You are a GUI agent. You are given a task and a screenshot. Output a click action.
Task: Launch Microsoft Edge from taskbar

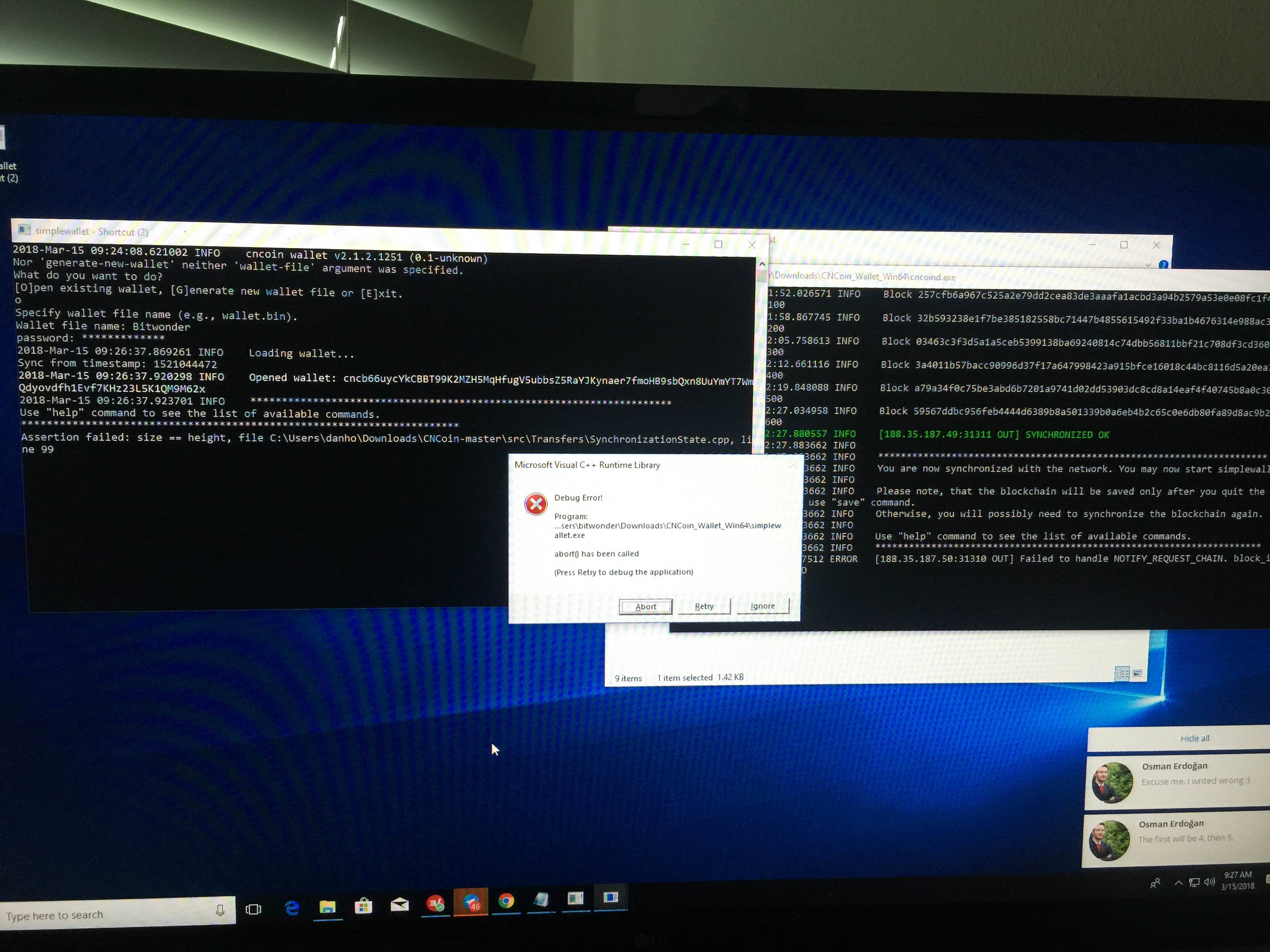tap(292, 907)
